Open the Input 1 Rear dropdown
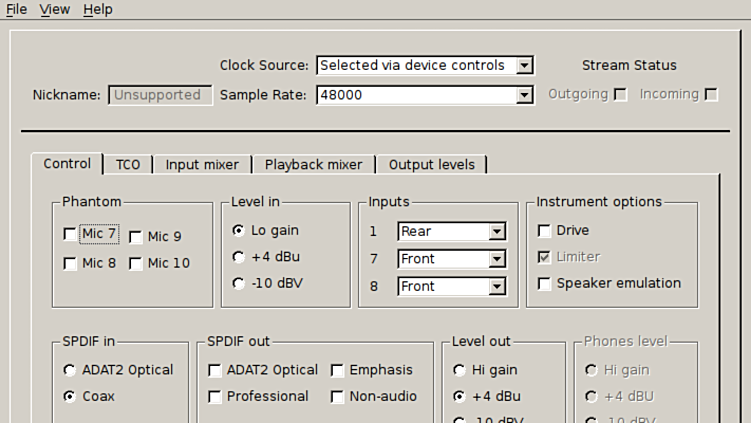This screenshot has height=423, width=752. (x=451, y=232)
